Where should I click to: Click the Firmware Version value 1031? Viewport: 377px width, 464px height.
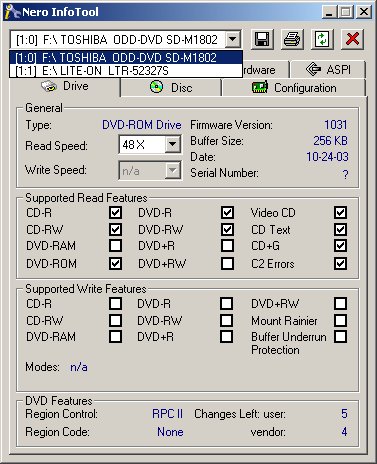click(x=336, y=125)
